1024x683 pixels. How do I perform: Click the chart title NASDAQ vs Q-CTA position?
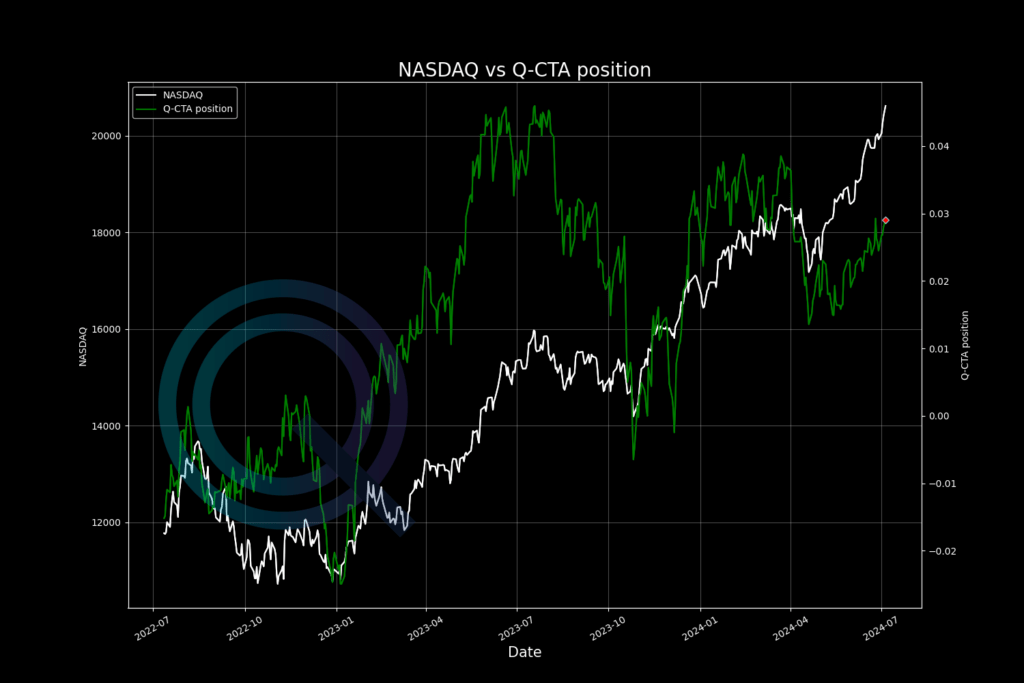(524, 70)
